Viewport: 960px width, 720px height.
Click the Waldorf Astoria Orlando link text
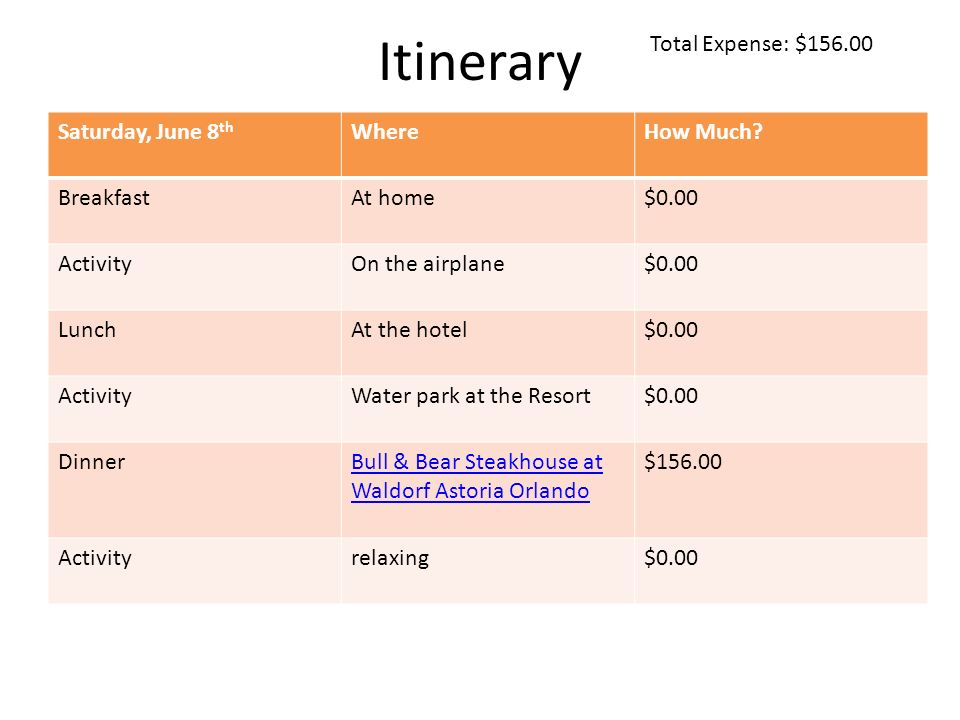click(x=470, y=491)
